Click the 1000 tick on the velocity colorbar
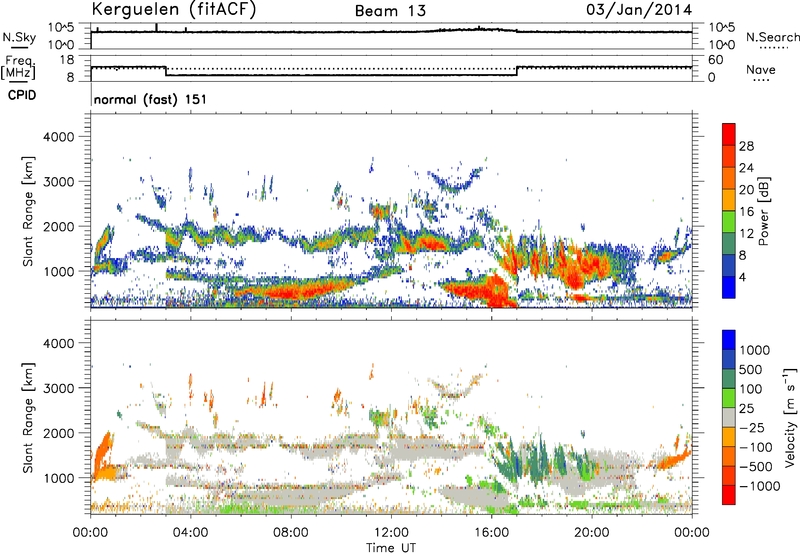The image size is (800, 554). point(755,350)
